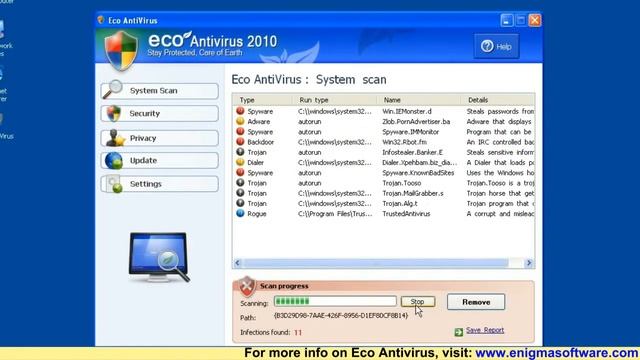Click the globe icon beside Update
The width and height of the screenshot is (640, 360).
[x=113, y=160]
